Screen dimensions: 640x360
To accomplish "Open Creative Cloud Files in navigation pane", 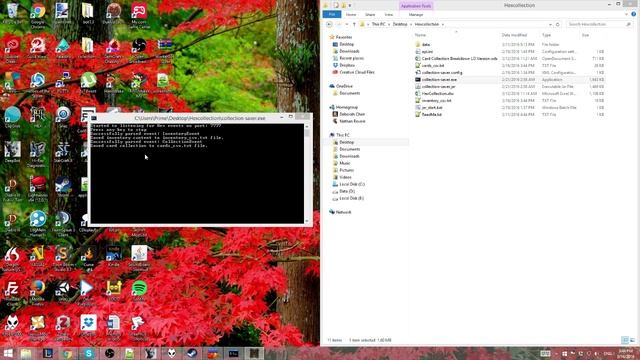I will tap(356, 72).
